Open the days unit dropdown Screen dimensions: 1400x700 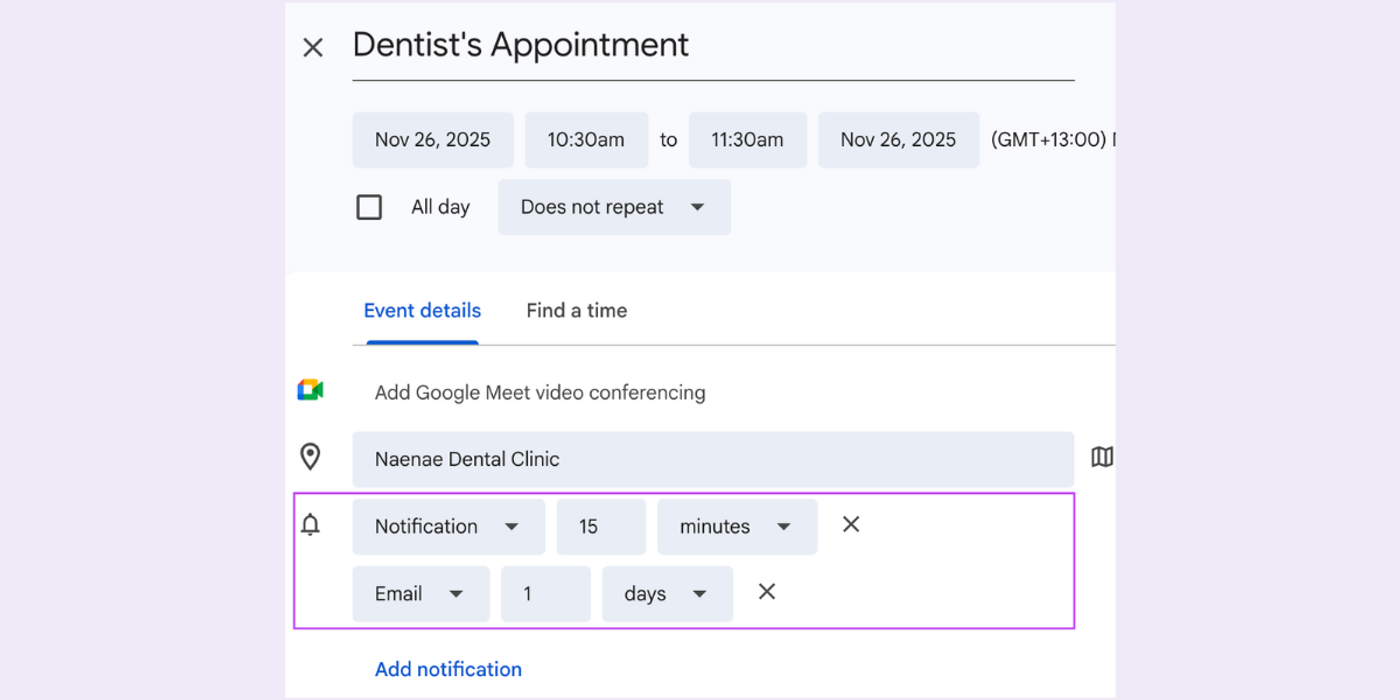tap(666, 593)
